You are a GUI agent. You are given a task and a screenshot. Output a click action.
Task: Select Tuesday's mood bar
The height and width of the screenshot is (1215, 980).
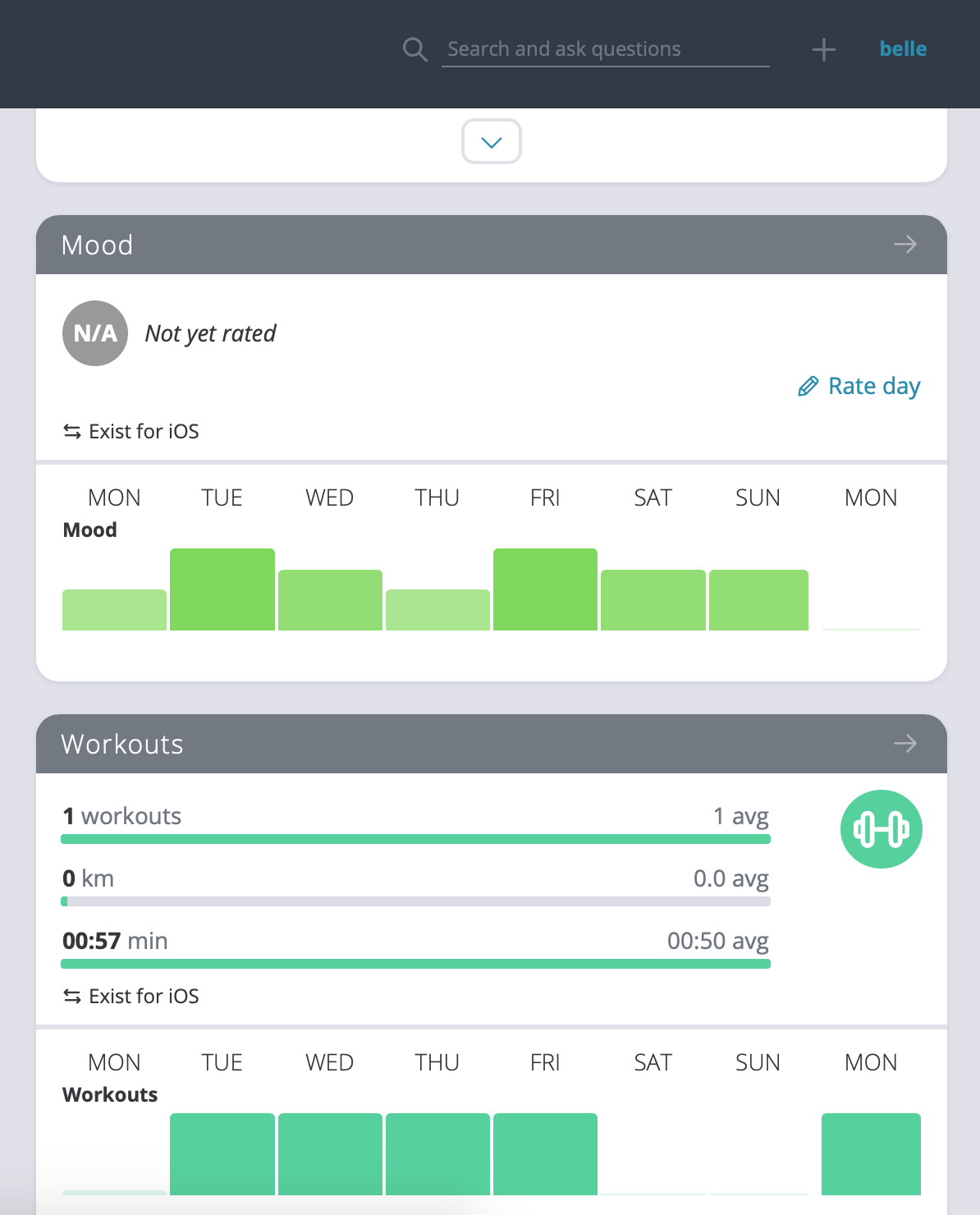point(222,589)
